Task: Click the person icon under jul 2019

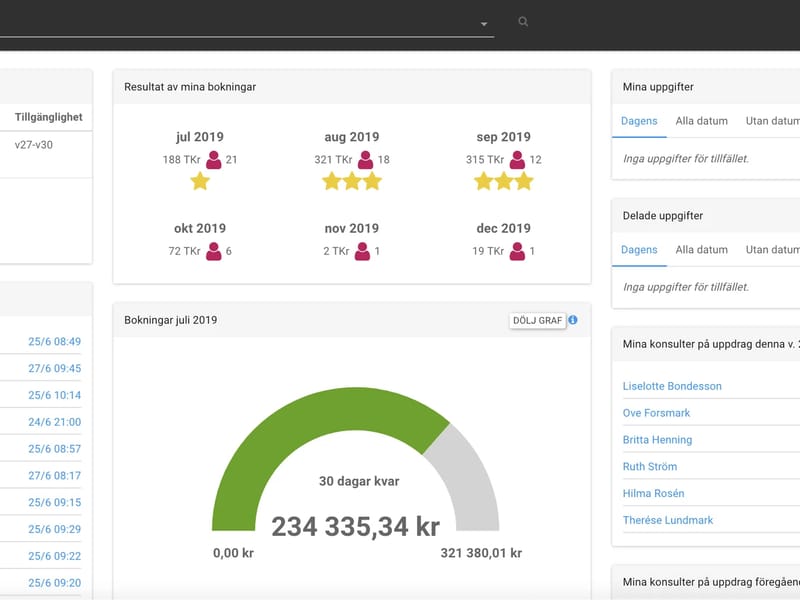Action: coord(214,160)
